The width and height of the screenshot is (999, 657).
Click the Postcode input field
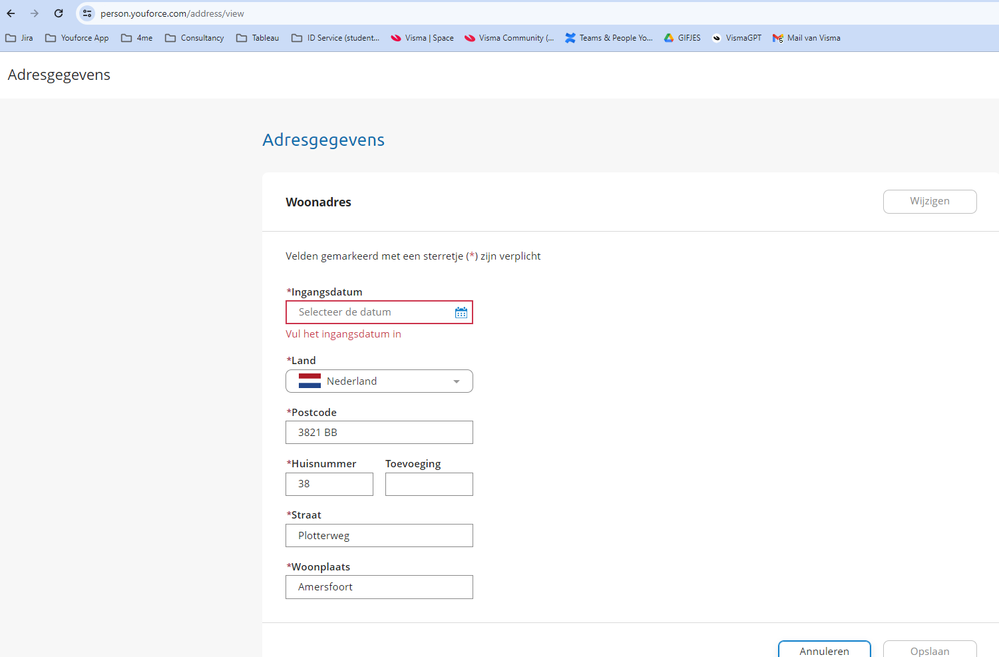tap(379, 432)
